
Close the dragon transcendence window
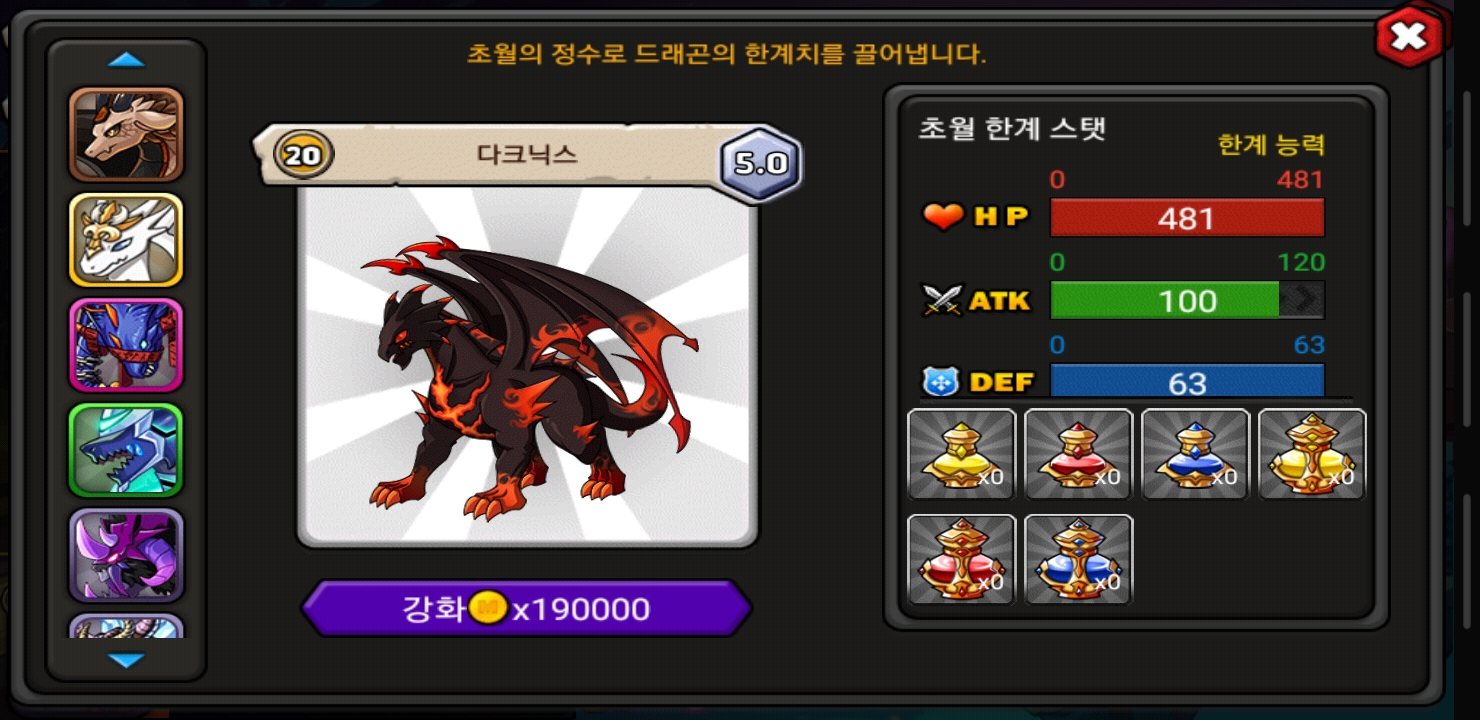click(1408, 37)
